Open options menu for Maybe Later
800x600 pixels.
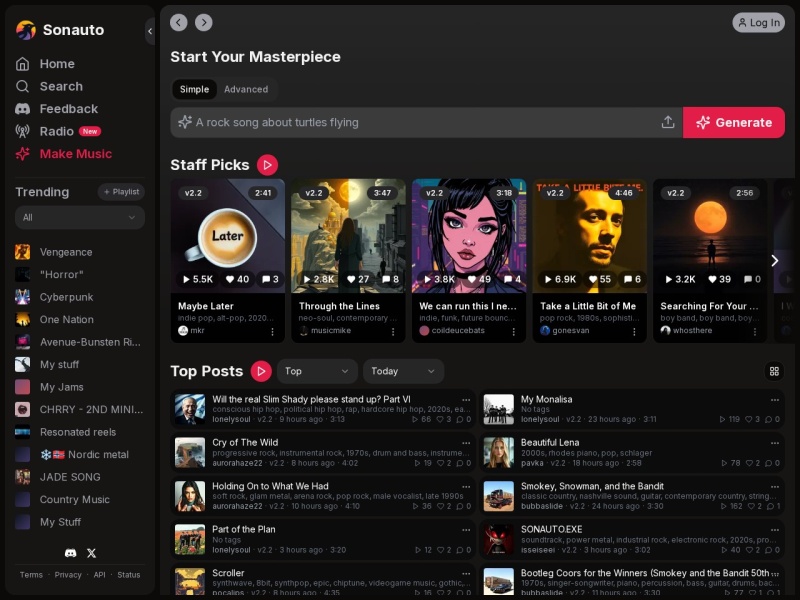coord(272,331)
